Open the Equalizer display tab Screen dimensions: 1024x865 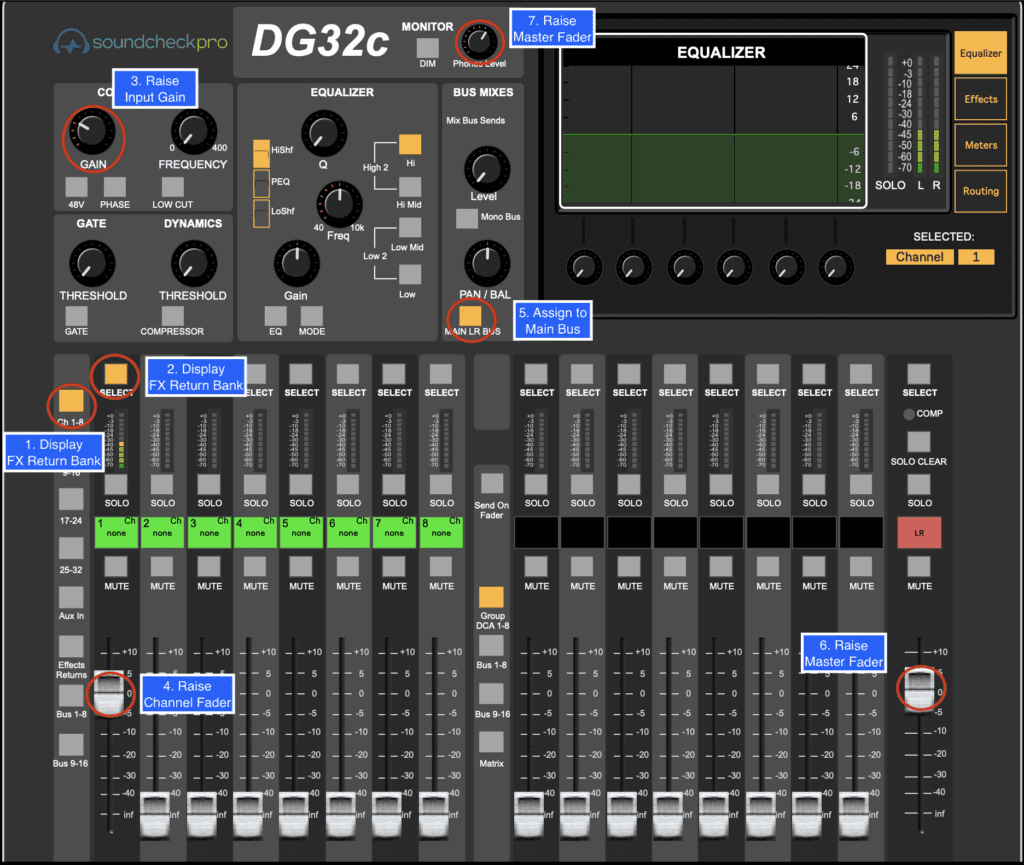pos(980,54)
